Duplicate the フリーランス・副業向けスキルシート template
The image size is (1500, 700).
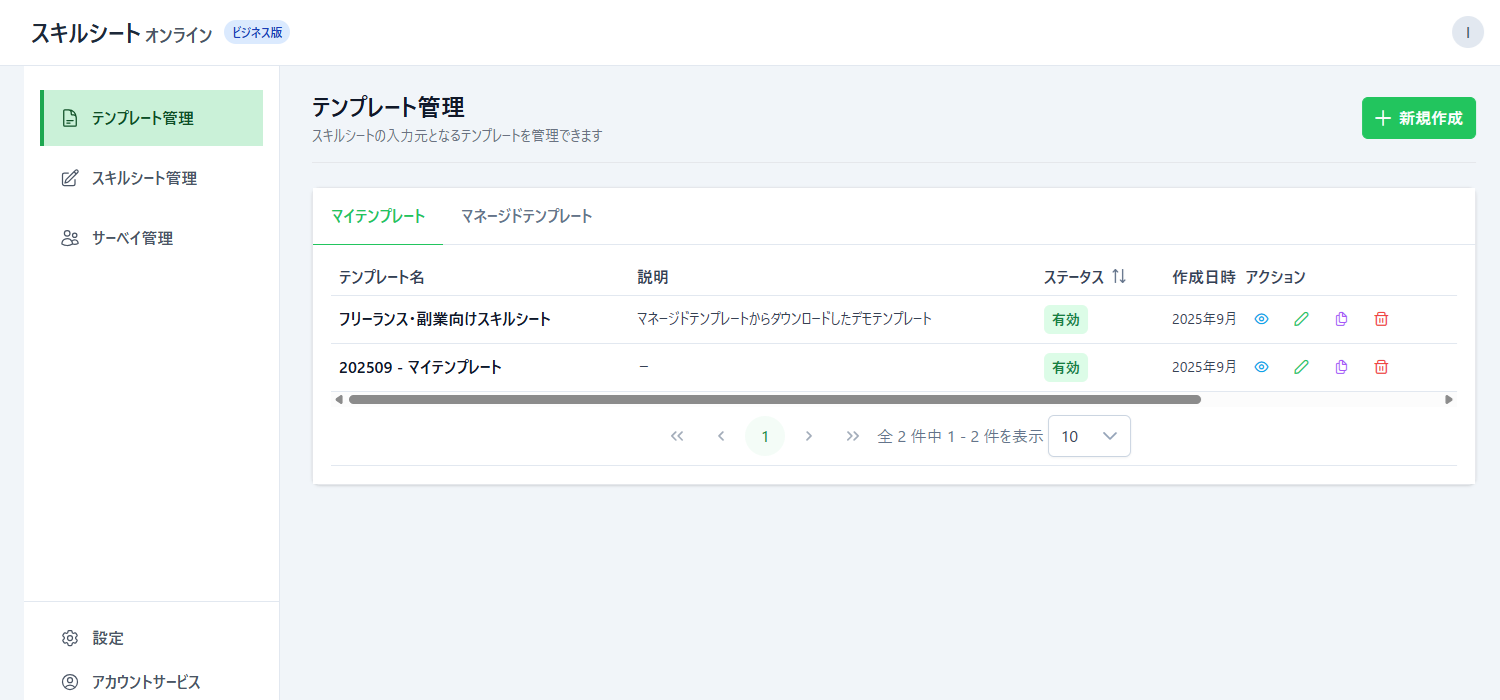coord(1341,319)
